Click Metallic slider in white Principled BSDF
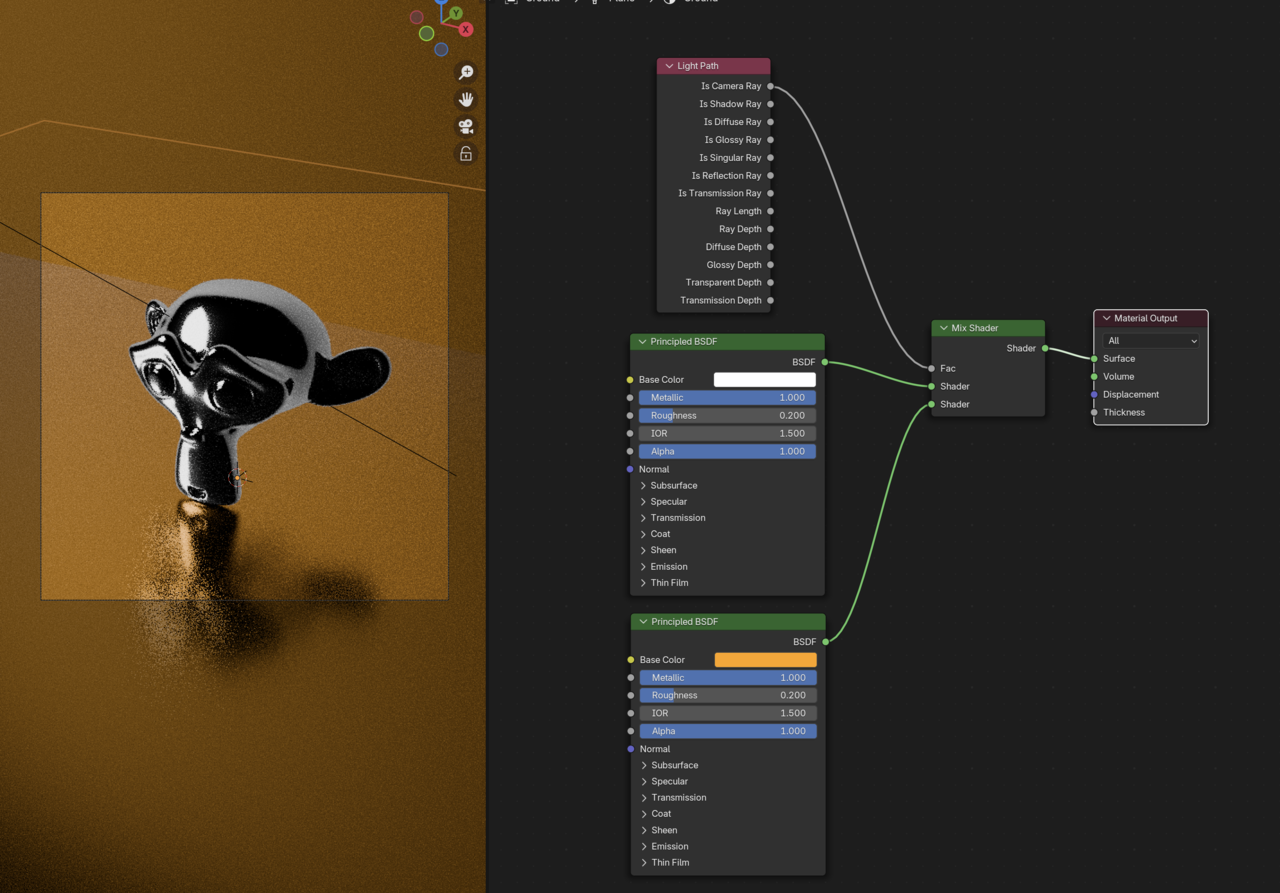Image resolution: width=1280 pixels, height=893 pixels. coord(727,398)
